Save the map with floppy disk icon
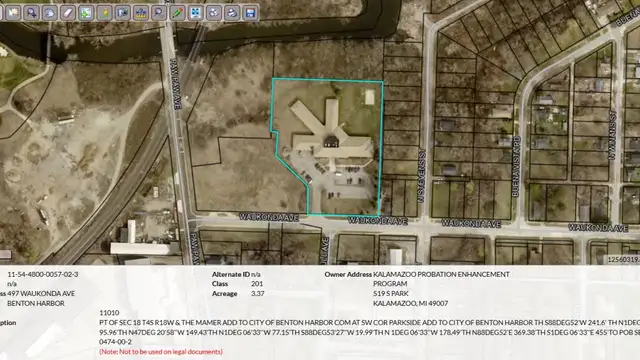This screenshot has width=640, height=360. (250, 13)
